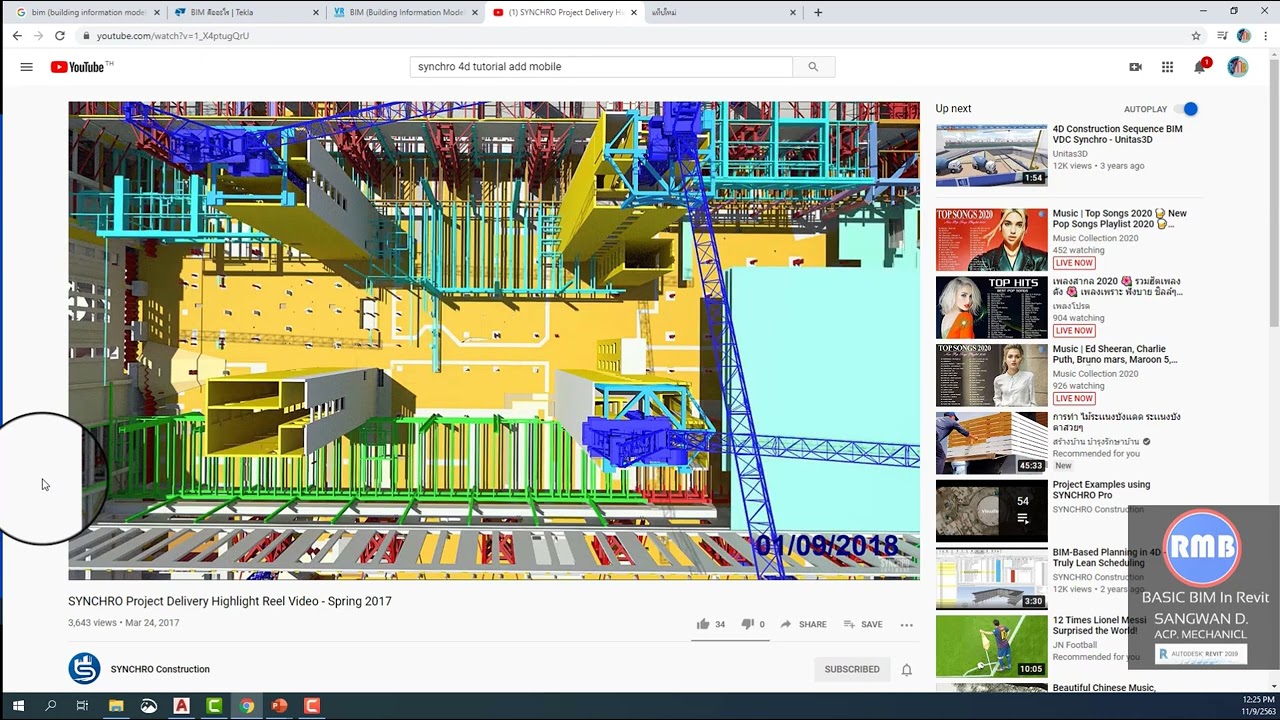Share the video using SHARE
The height and width of the screenshot is (720, 1280).
pos(803,624)
